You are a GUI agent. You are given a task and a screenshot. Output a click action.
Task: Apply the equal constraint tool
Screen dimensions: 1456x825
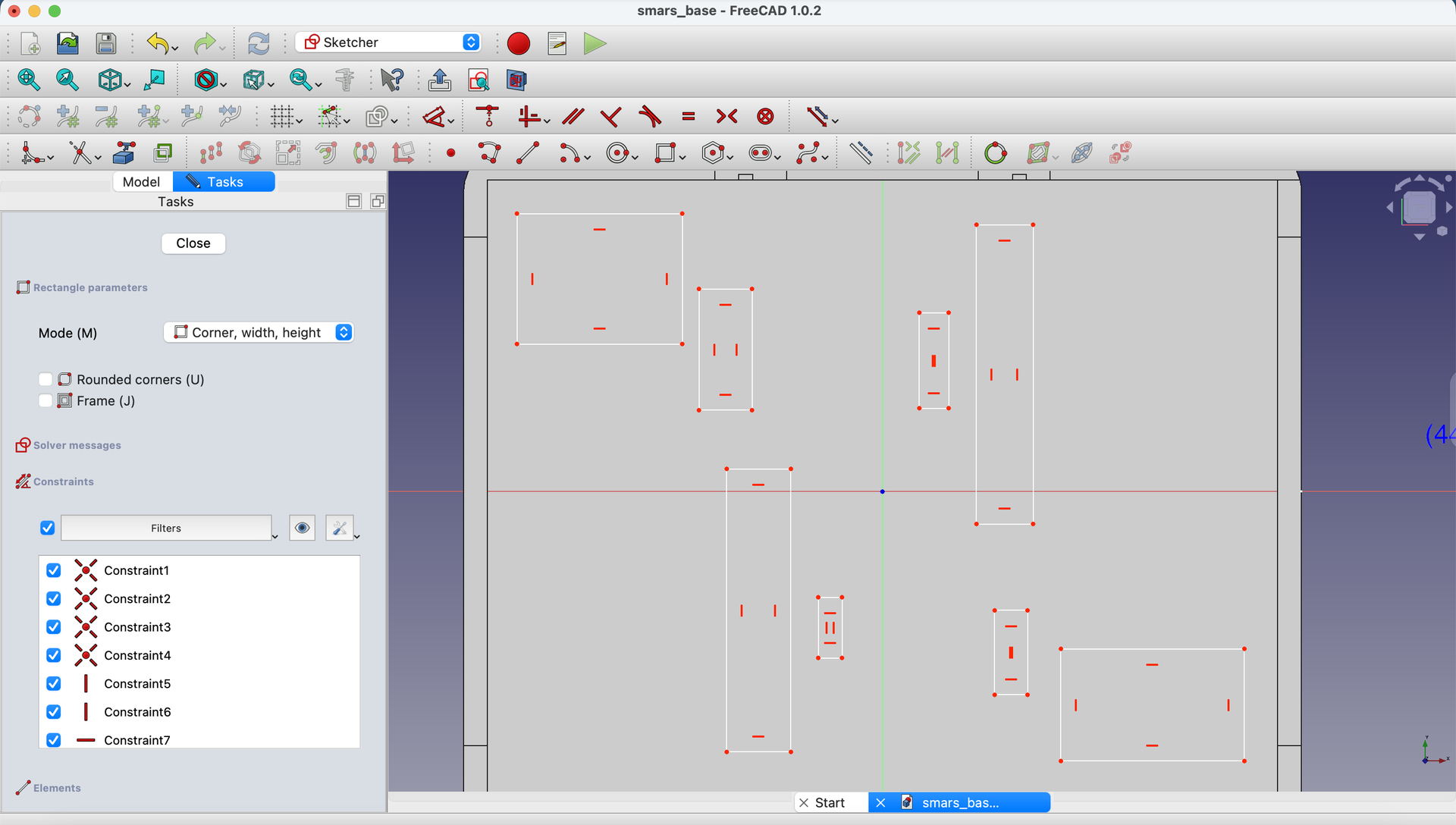[689, 117]
